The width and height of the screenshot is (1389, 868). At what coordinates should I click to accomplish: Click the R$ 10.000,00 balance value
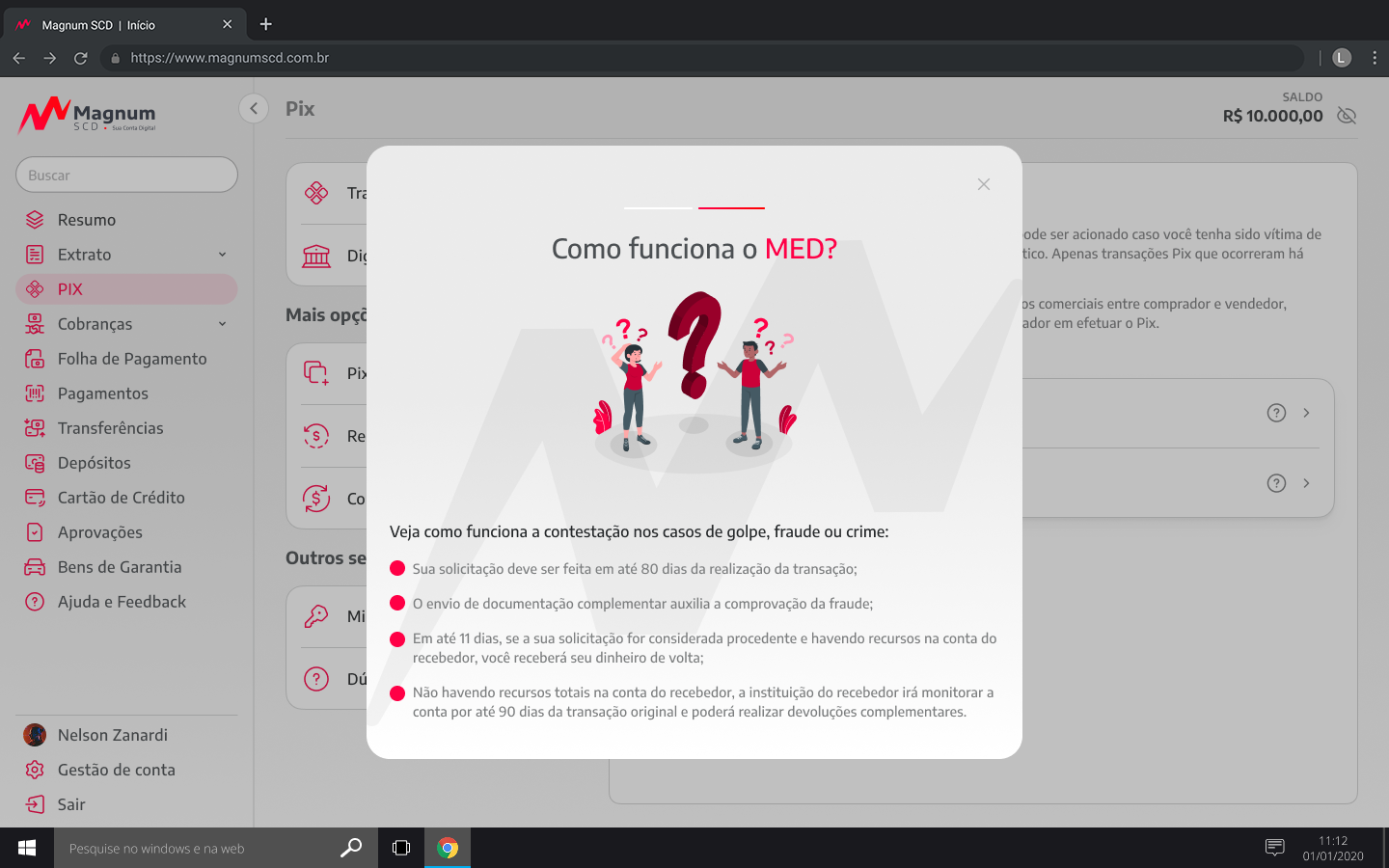[x=1273, y=116]
